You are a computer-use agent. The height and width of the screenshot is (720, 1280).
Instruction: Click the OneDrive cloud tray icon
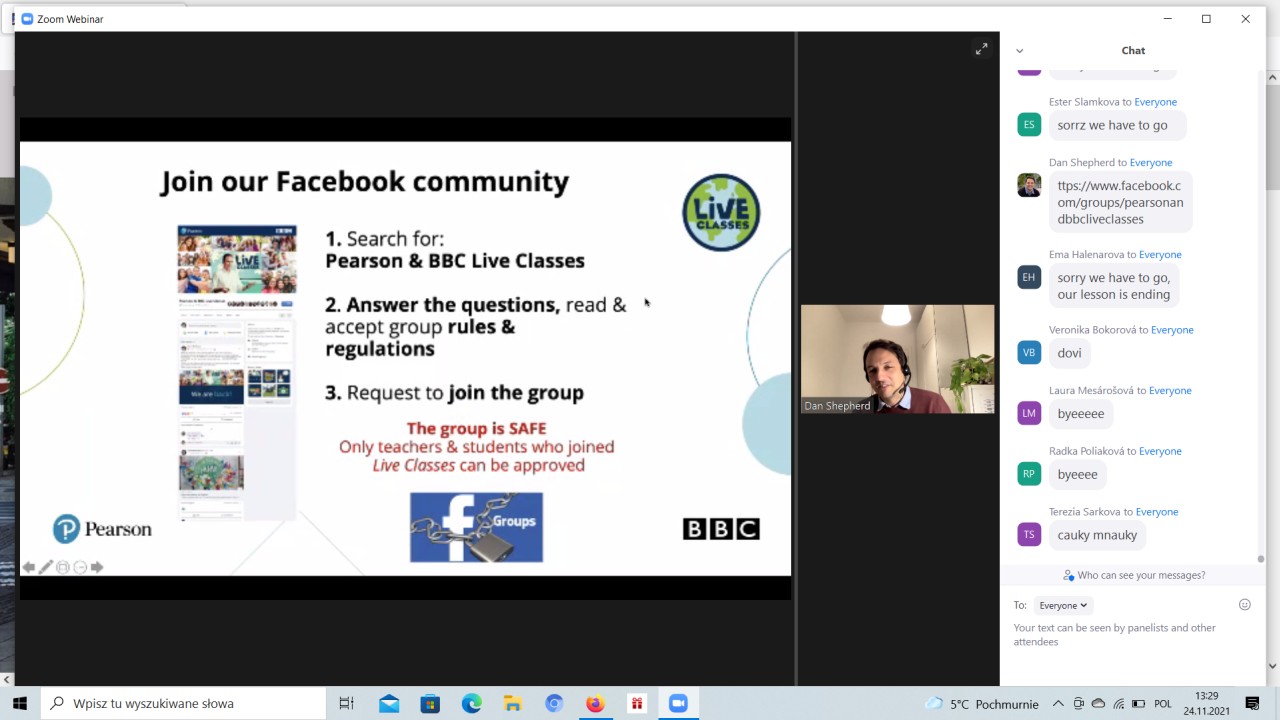(1098, 704)
